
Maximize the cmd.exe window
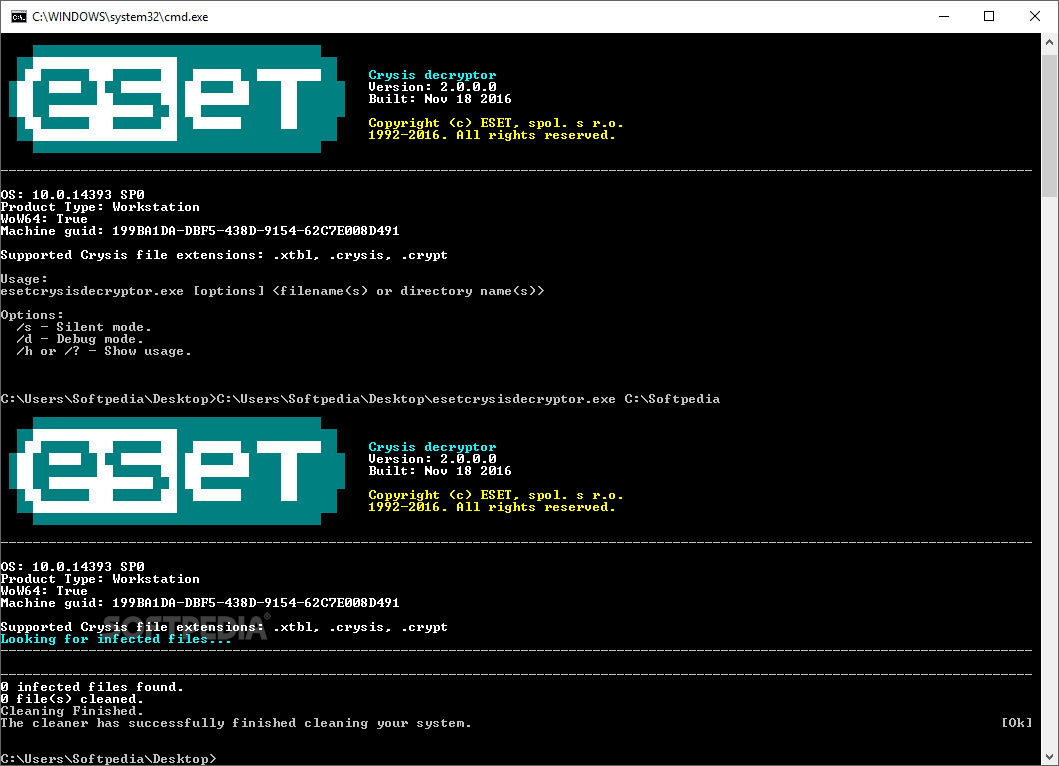coord(989,17)
